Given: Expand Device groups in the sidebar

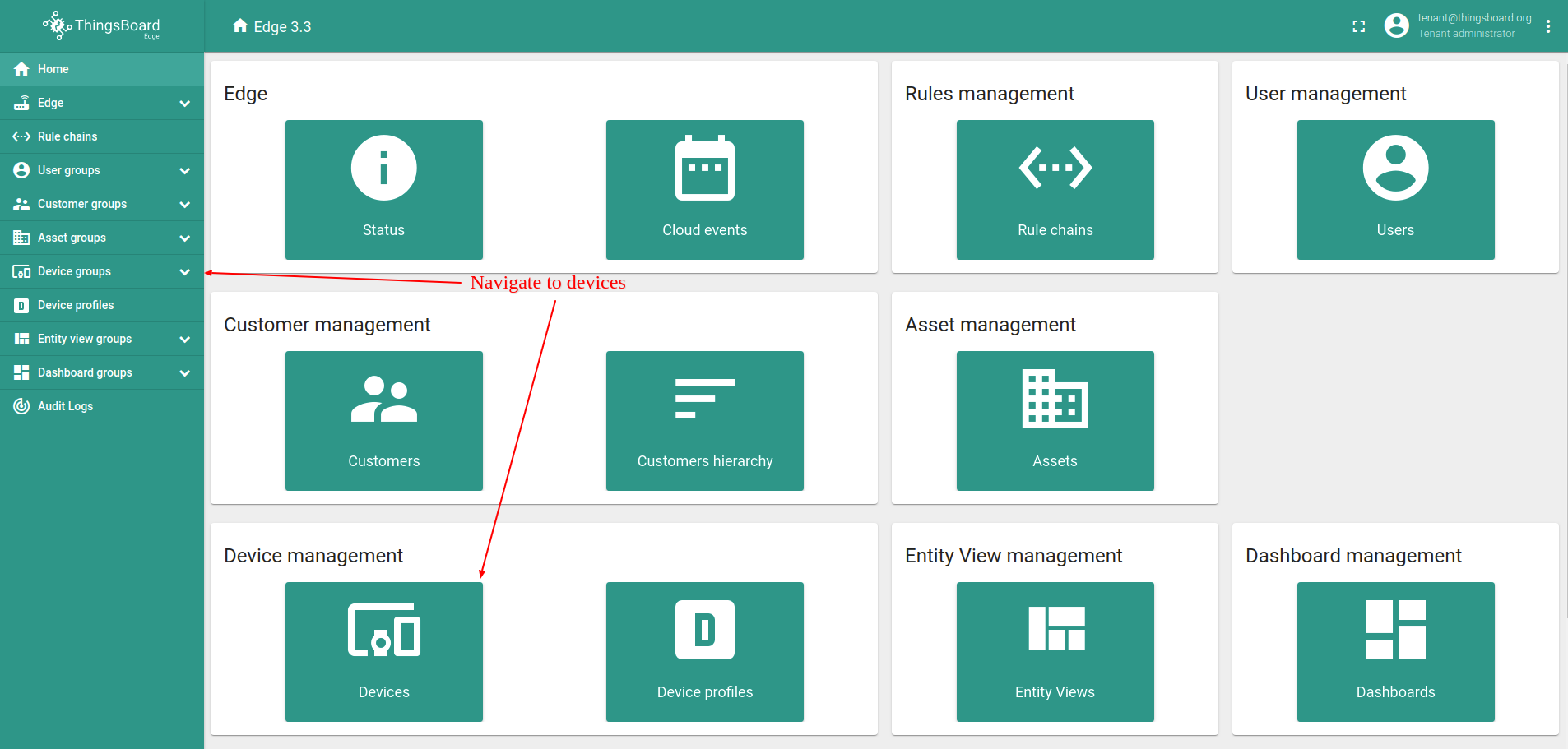Looking at the screenshot, I should 185,272.
